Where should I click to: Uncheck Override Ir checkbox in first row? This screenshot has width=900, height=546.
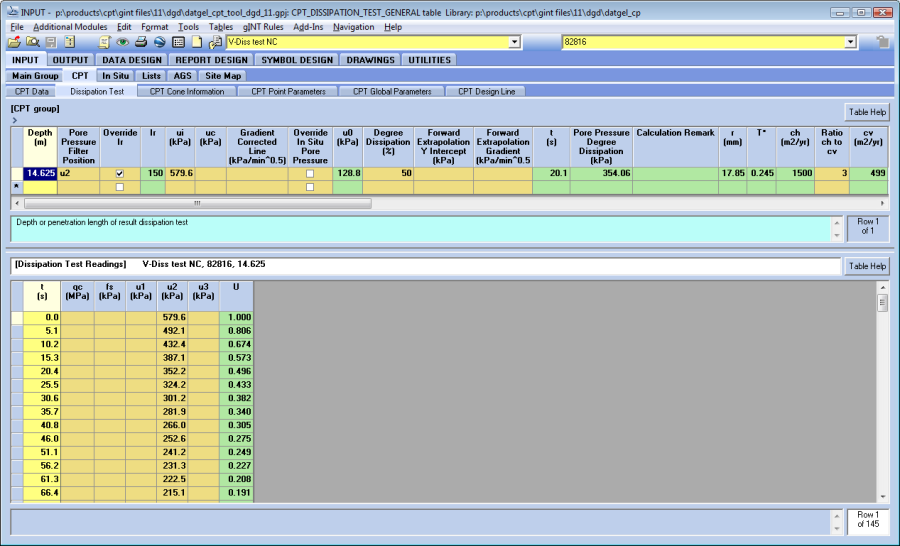point(120,173)
